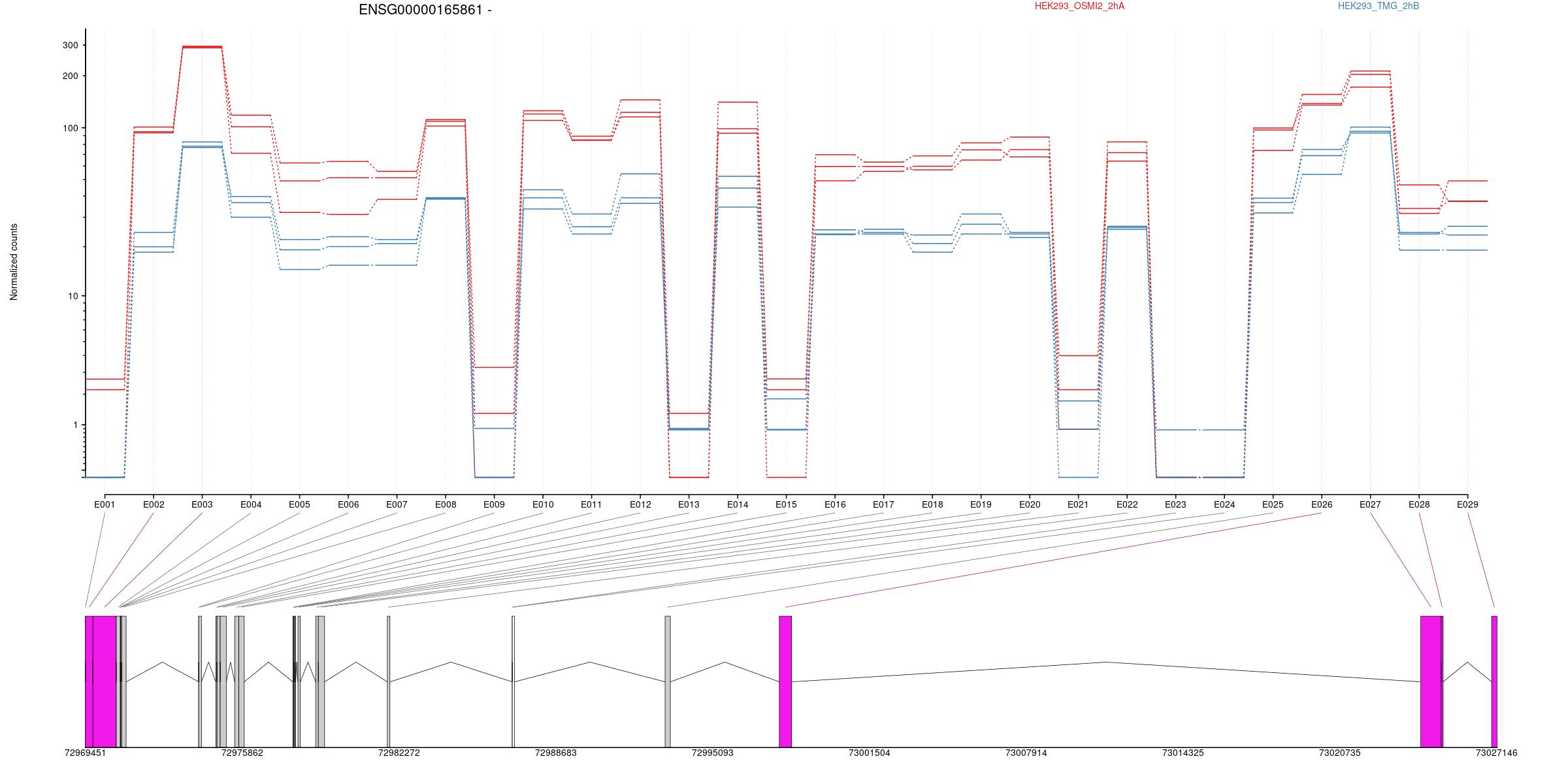Click the y-axis value 300

coord(70,45)
